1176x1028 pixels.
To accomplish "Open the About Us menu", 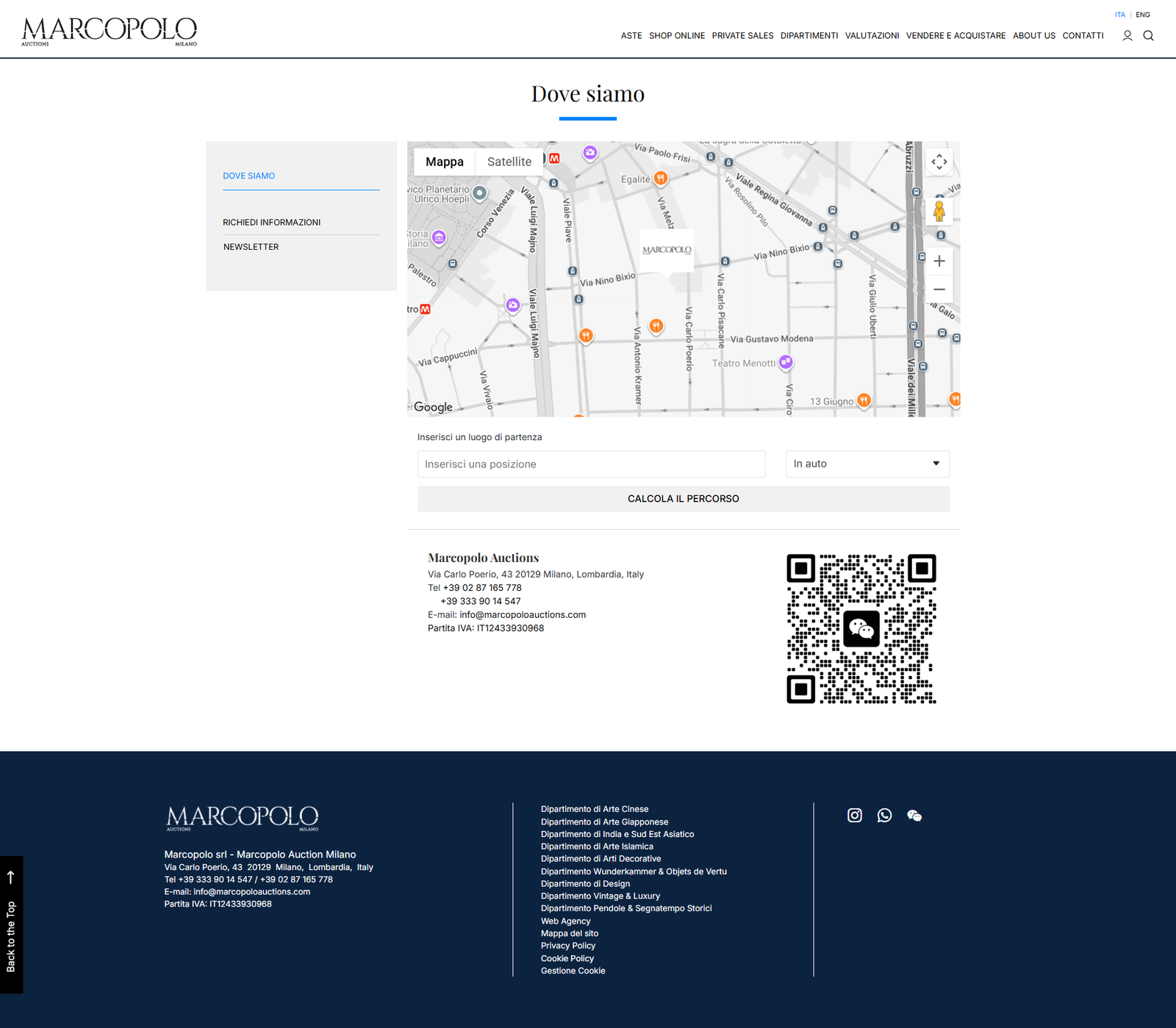I will tap(1034, 35).
